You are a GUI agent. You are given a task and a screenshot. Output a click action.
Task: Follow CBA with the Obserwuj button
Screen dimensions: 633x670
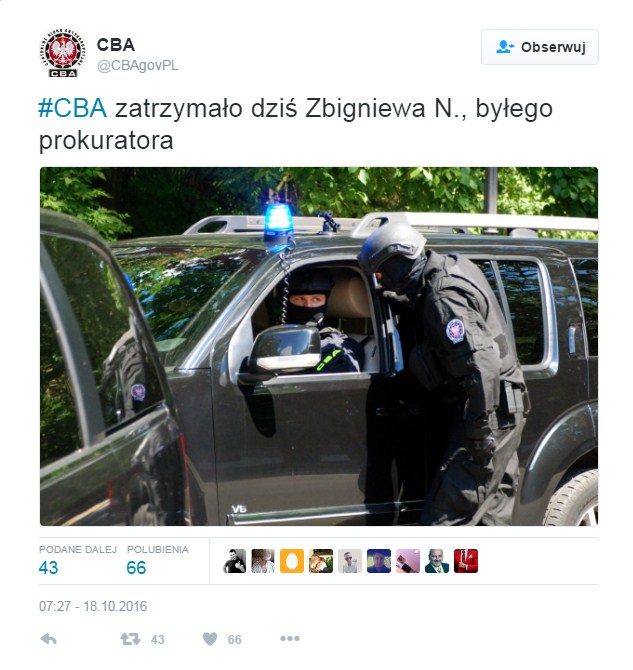tap(540, 47)
